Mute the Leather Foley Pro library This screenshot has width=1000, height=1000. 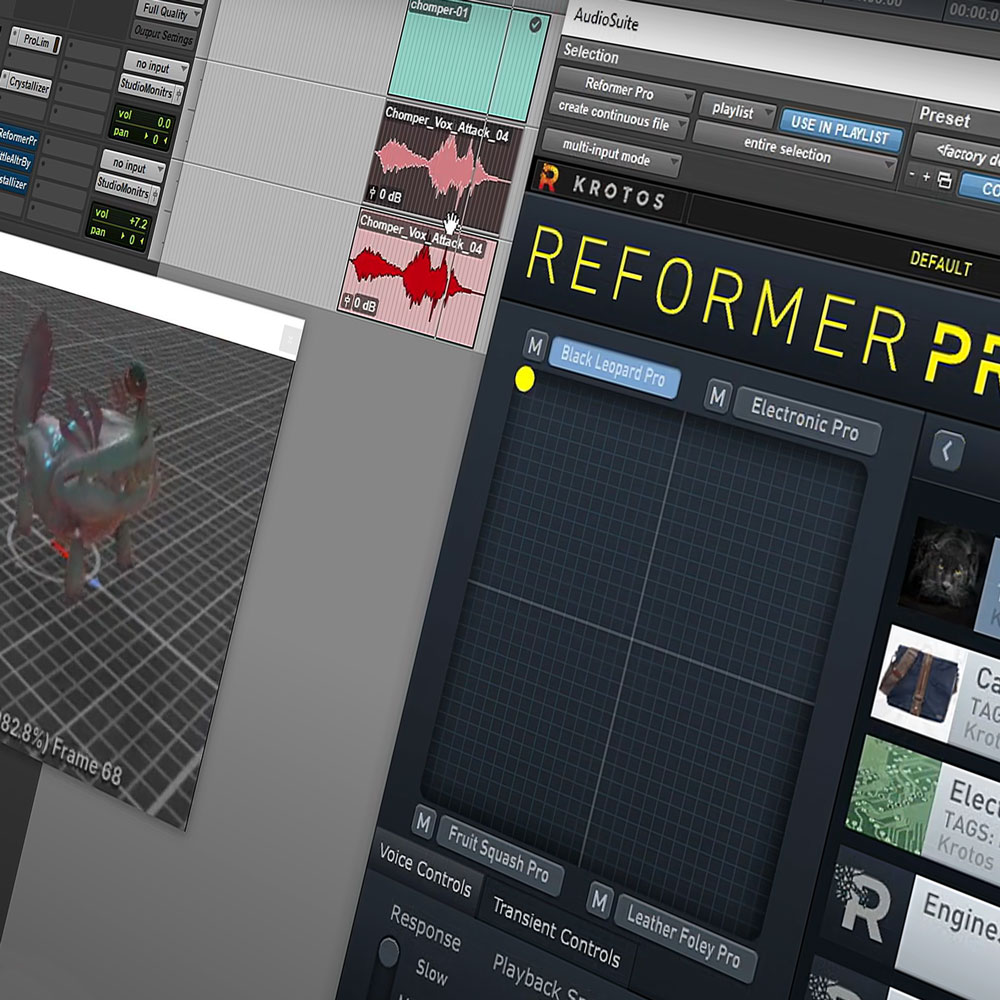[599, 901]
